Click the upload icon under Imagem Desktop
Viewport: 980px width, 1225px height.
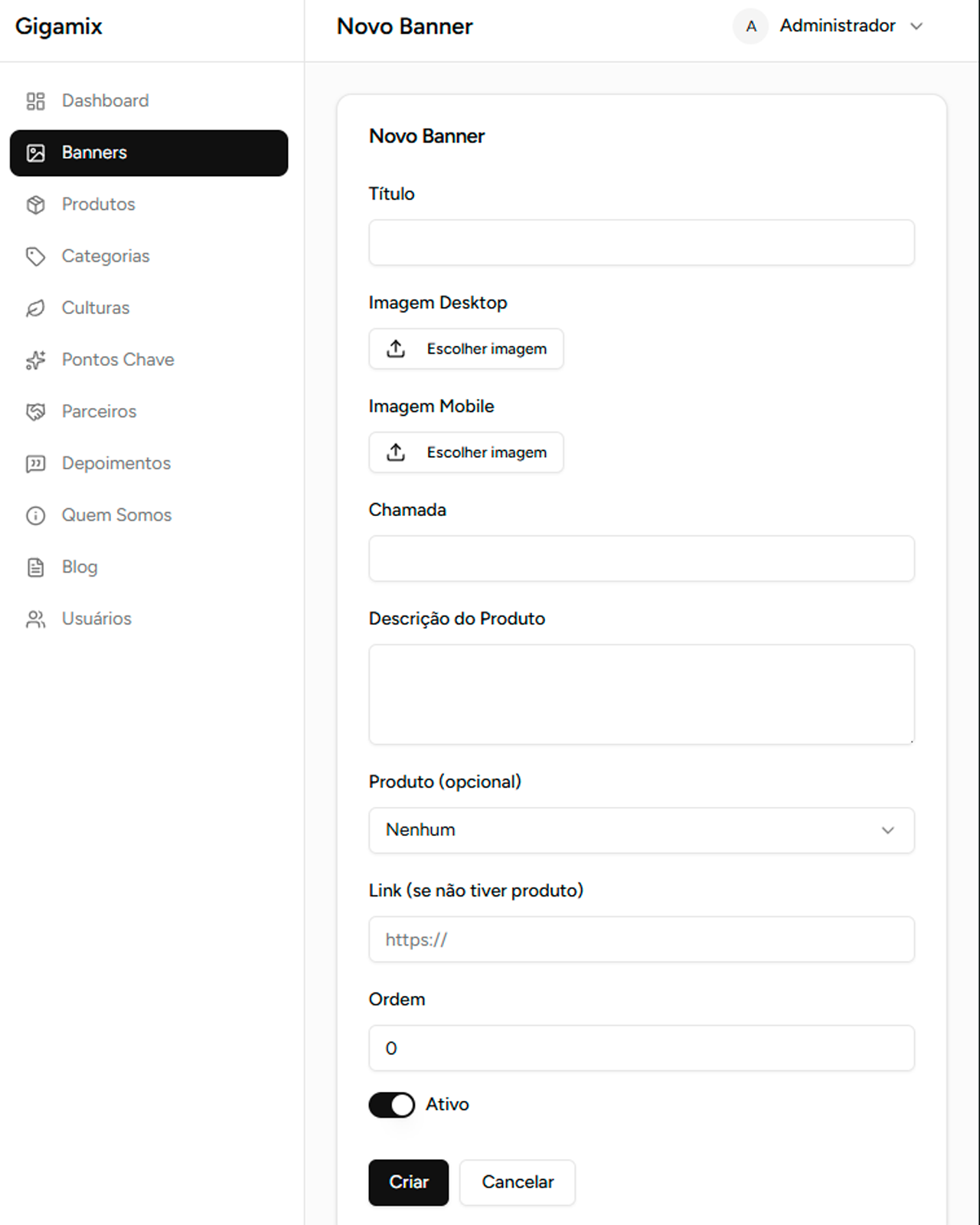[x=396, y=349]
